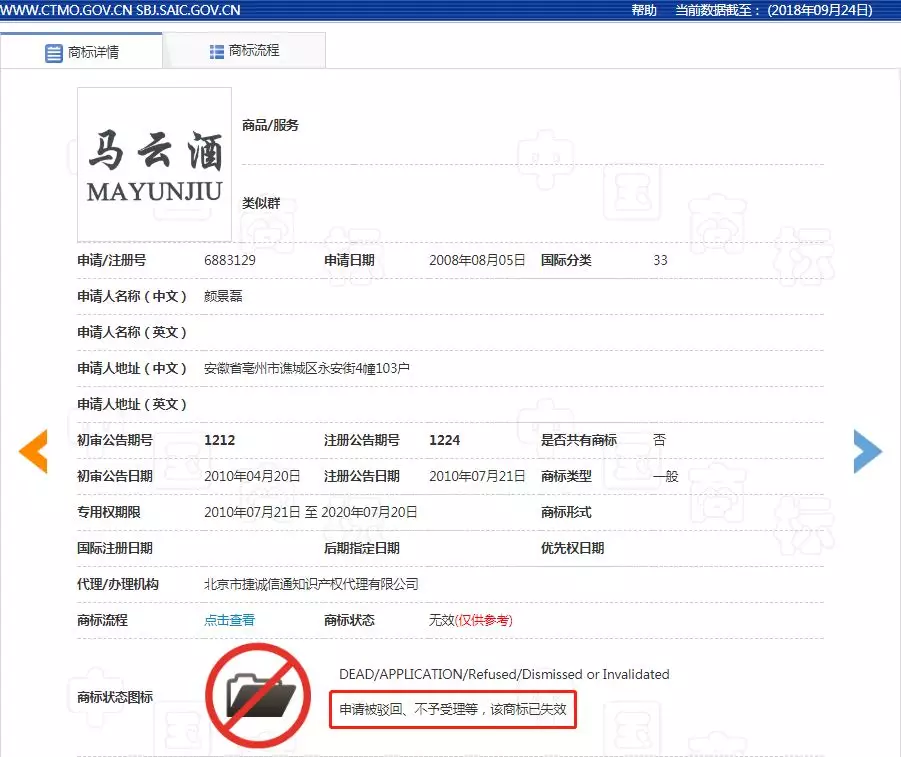Click the DEAD/APPLICATION status description
Screen dimensions: 901x757
click(x=504, y=674)
